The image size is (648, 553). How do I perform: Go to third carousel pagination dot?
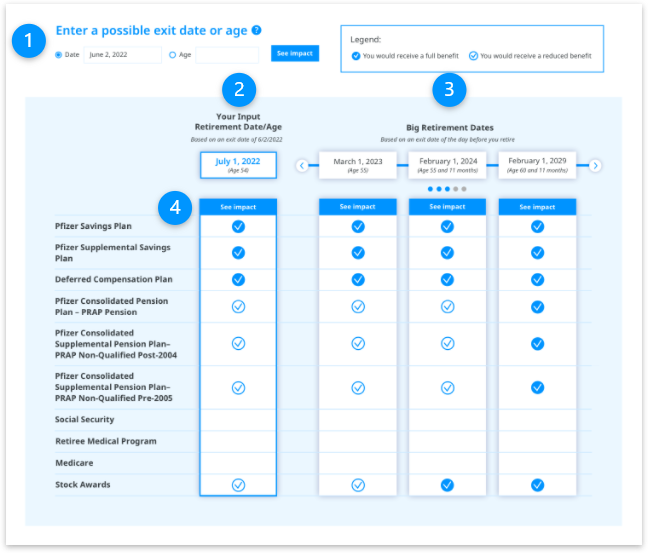click(447, 189)
